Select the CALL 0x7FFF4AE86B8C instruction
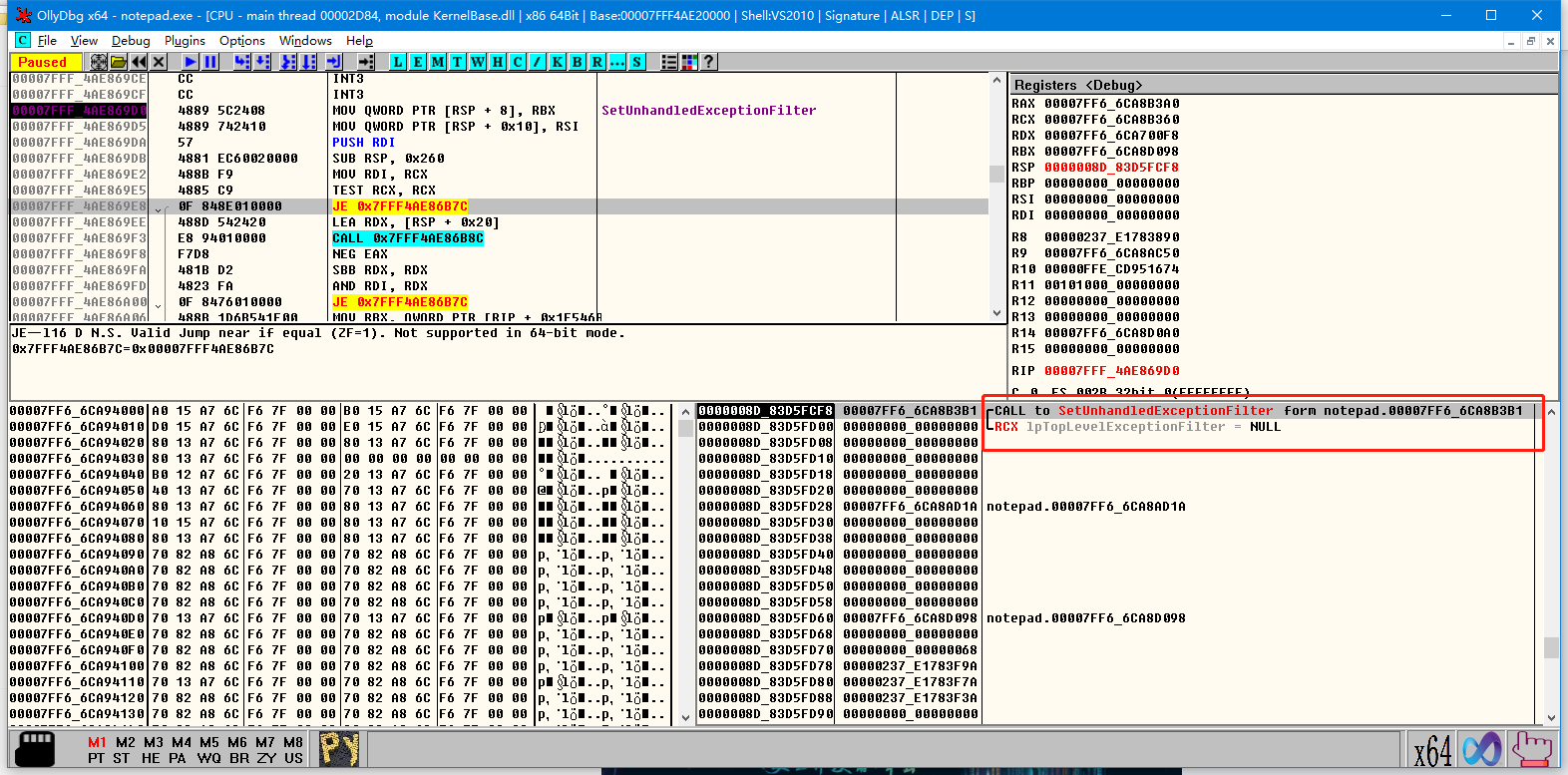This screenshot has width=1568, height=775. [408, 238]
